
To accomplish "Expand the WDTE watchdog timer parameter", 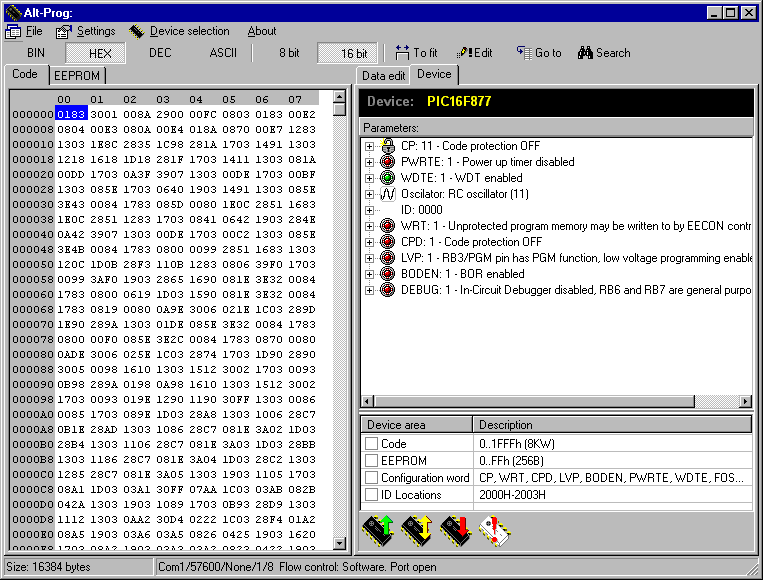I will click(x=369, y=178).
